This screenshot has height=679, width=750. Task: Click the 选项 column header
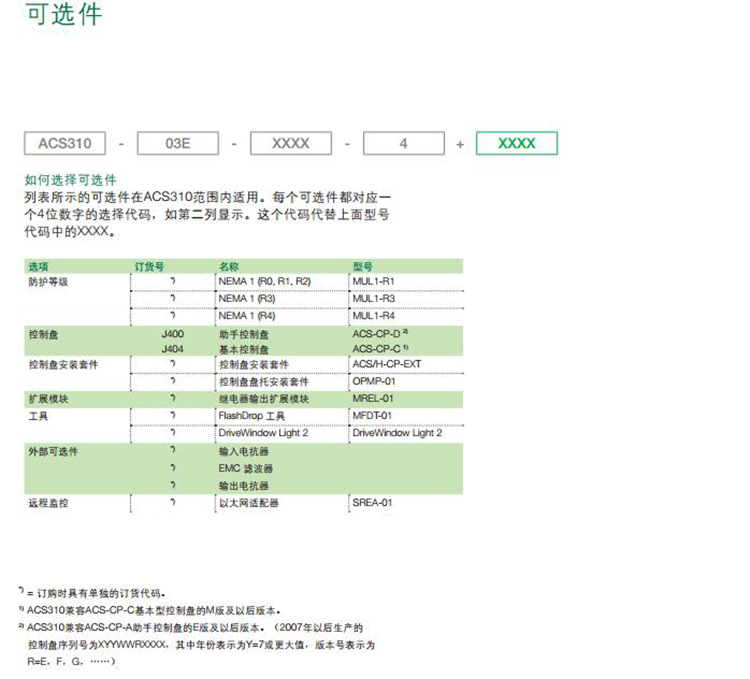coord(38,267)
